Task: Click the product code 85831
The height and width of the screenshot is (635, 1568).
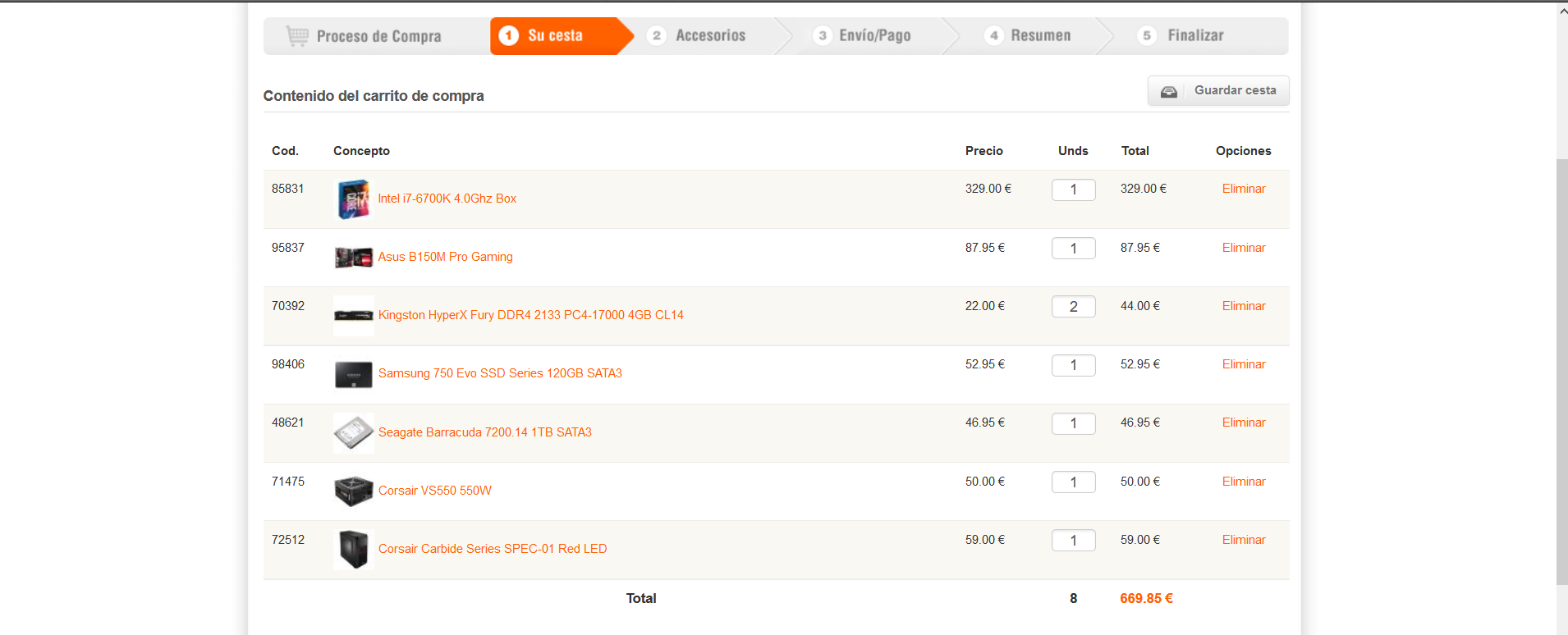Action: tap(288, 189)
